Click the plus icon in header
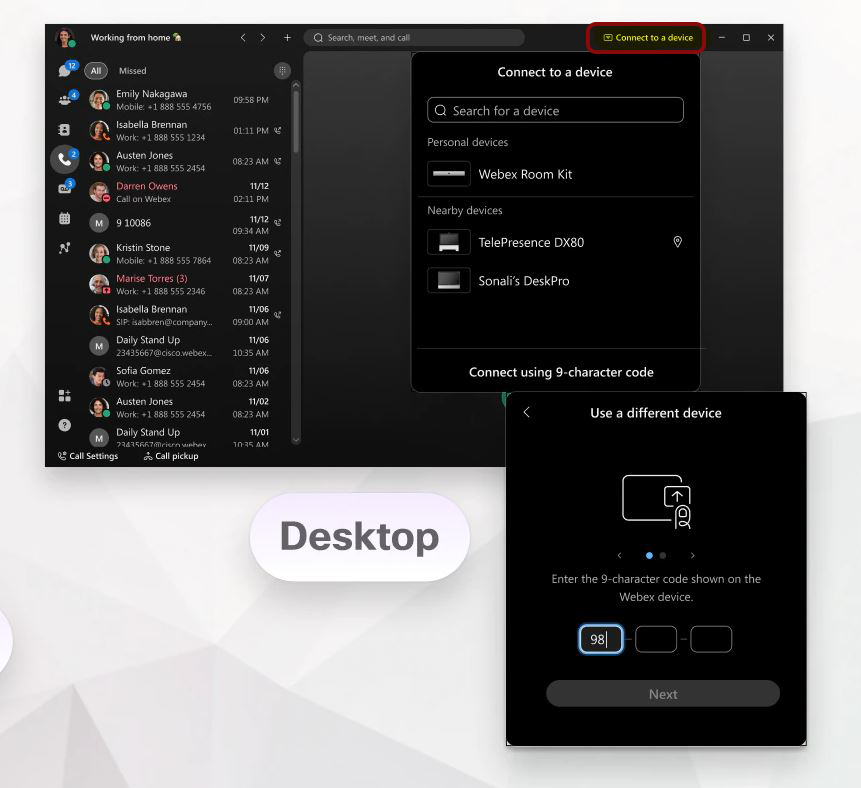Image resolution: width=861 pixels, height=788 pixels. tap(287, 38)
